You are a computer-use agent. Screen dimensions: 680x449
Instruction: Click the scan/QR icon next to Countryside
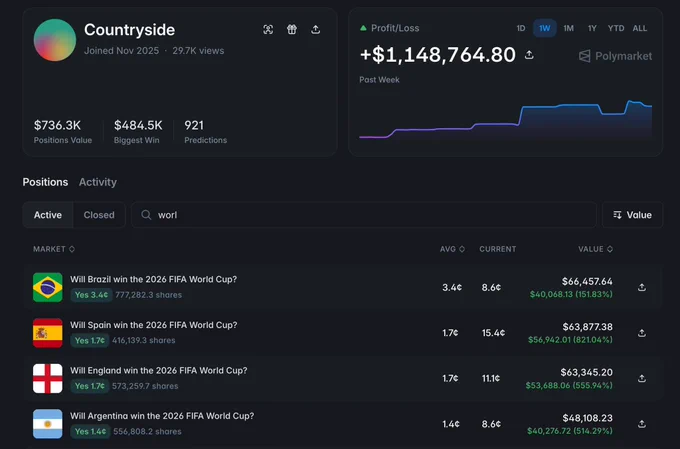[268, 29]
